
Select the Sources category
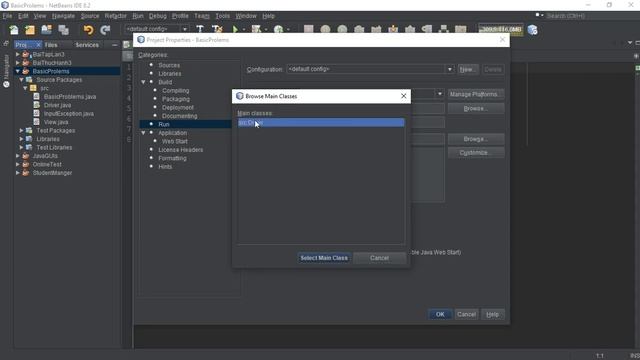click(x=169, y=65)
